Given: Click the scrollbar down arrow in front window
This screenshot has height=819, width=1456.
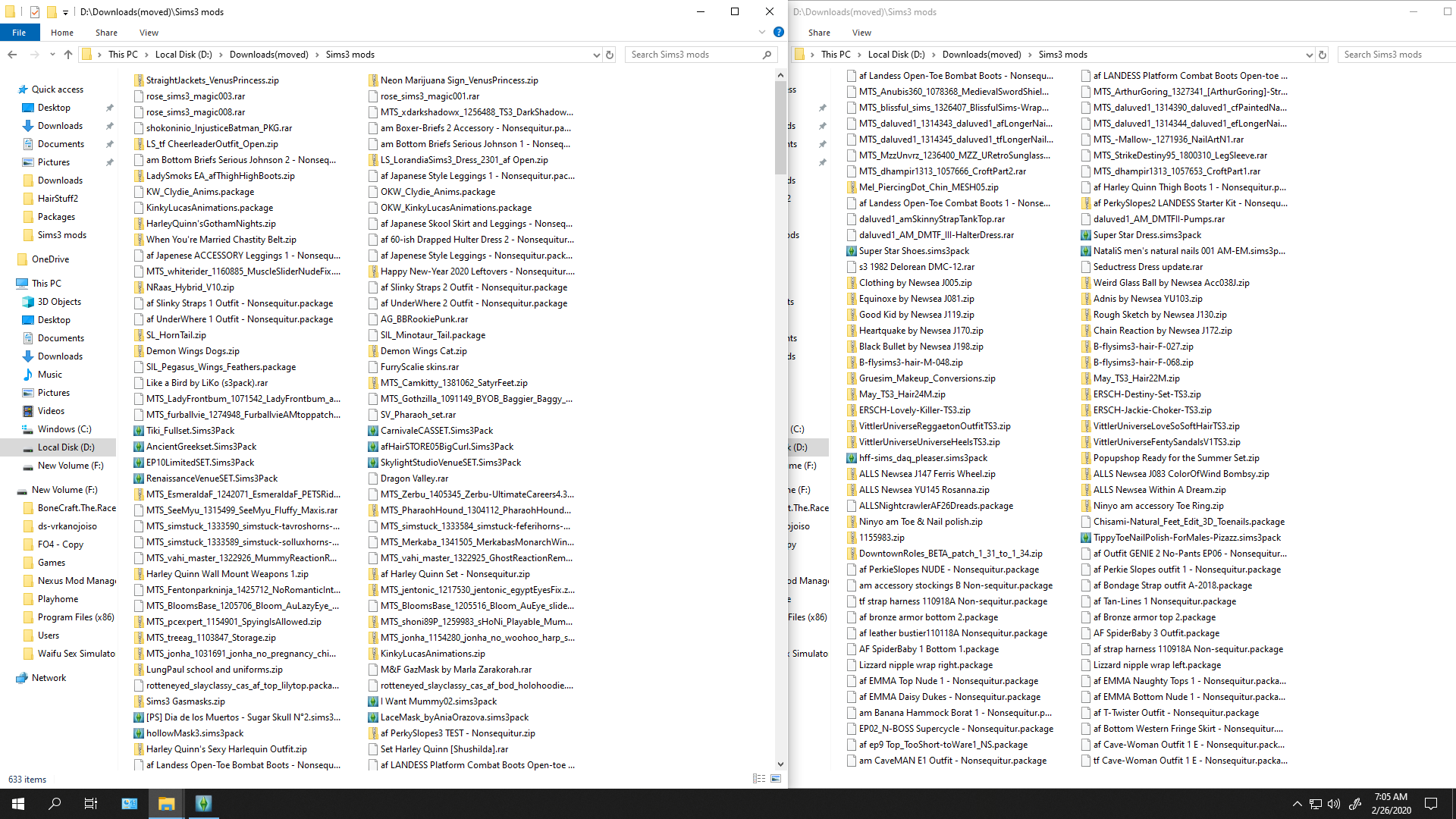Looking at the screenshot, I should [780, 764].
